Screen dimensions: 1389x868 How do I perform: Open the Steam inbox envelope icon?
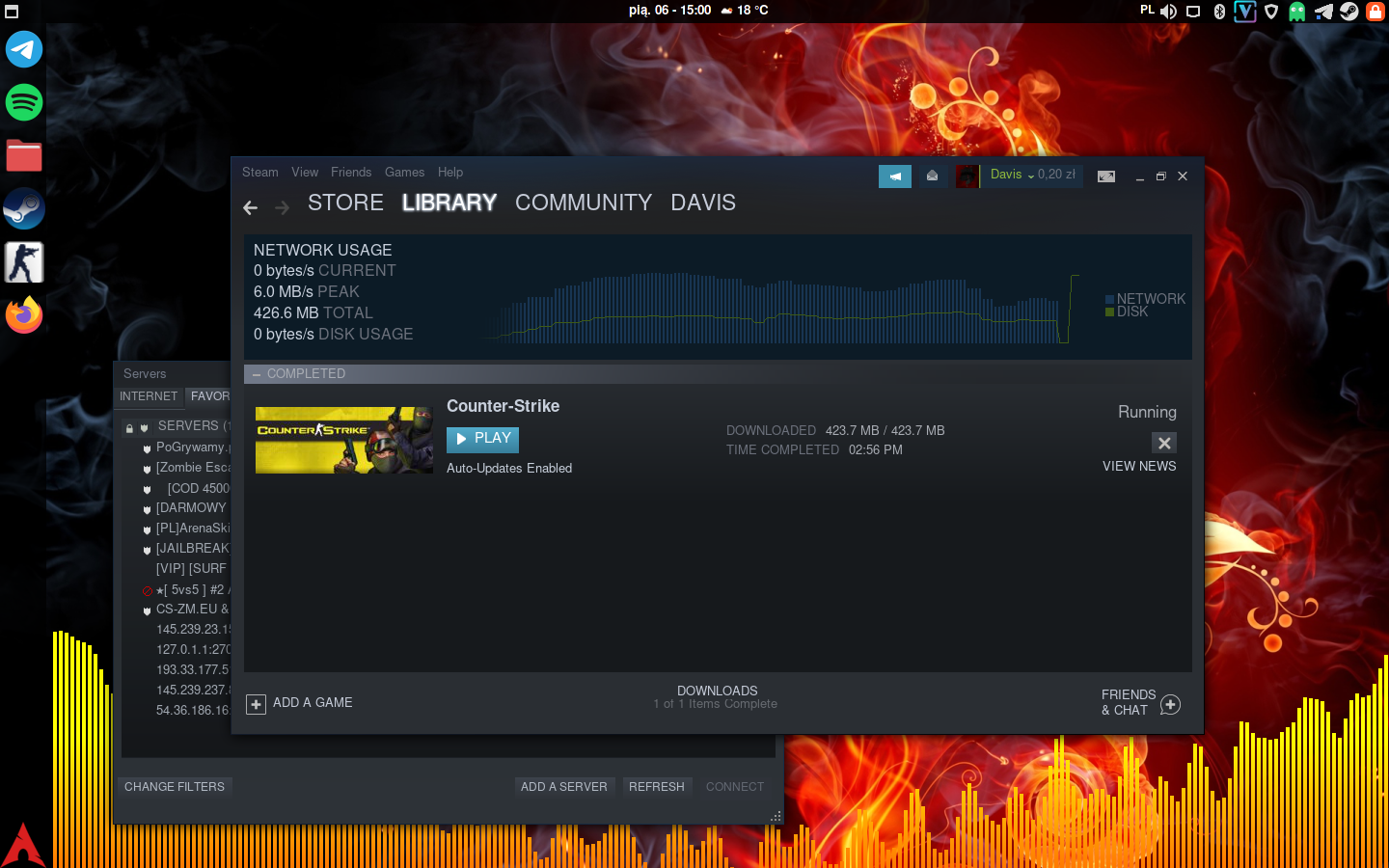(x=932, y=176)
